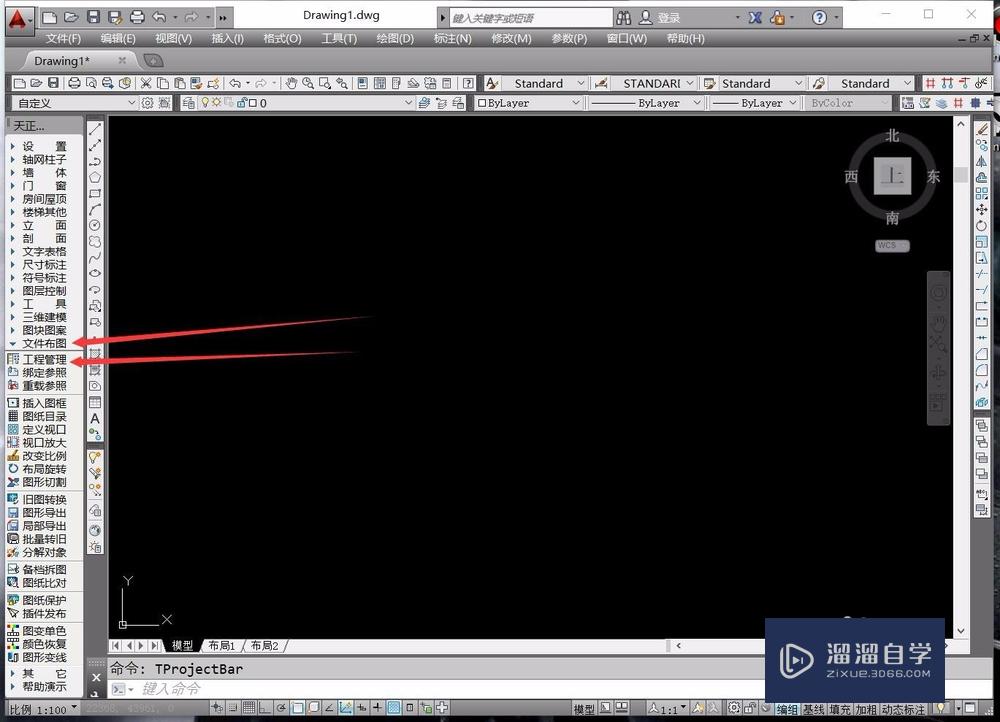
Task: Click the 插入图框 command icon
Action: pyautogui.click(x=13, y=403)
